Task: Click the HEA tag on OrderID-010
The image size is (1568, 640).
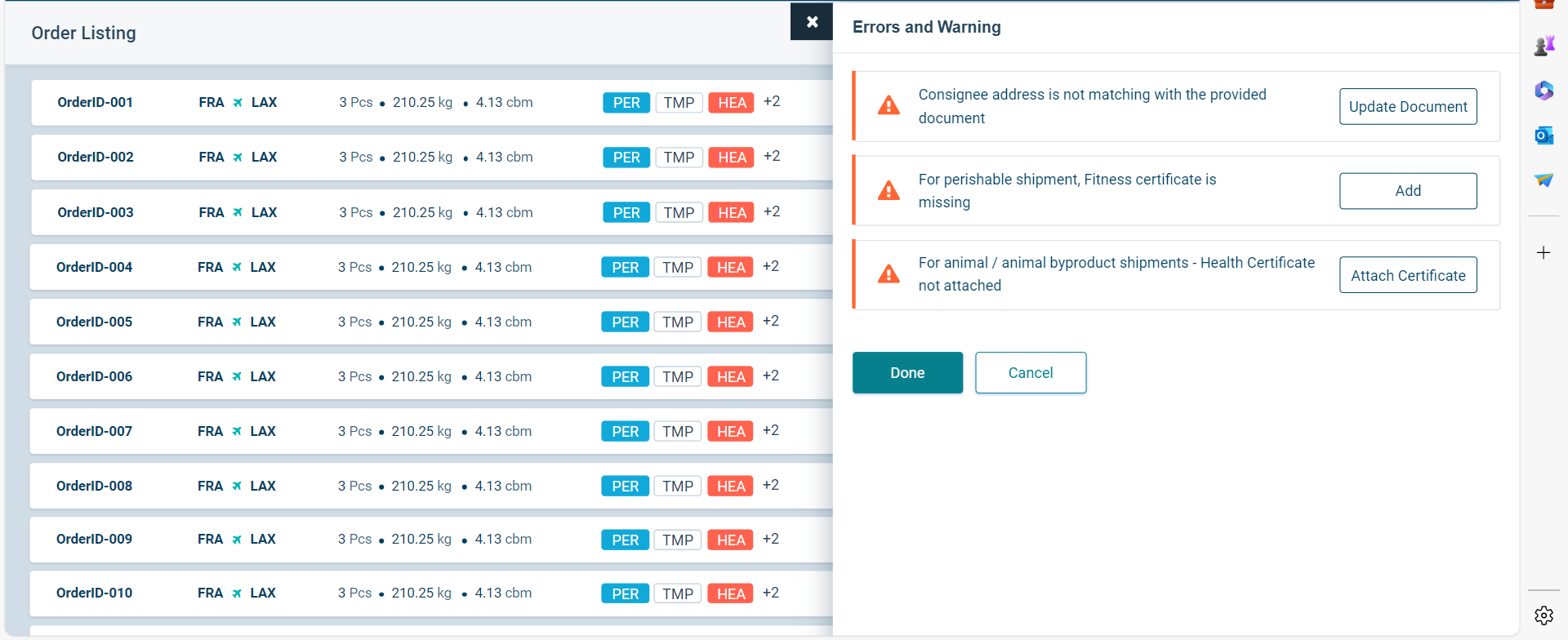Action: [x=731, y=594]
